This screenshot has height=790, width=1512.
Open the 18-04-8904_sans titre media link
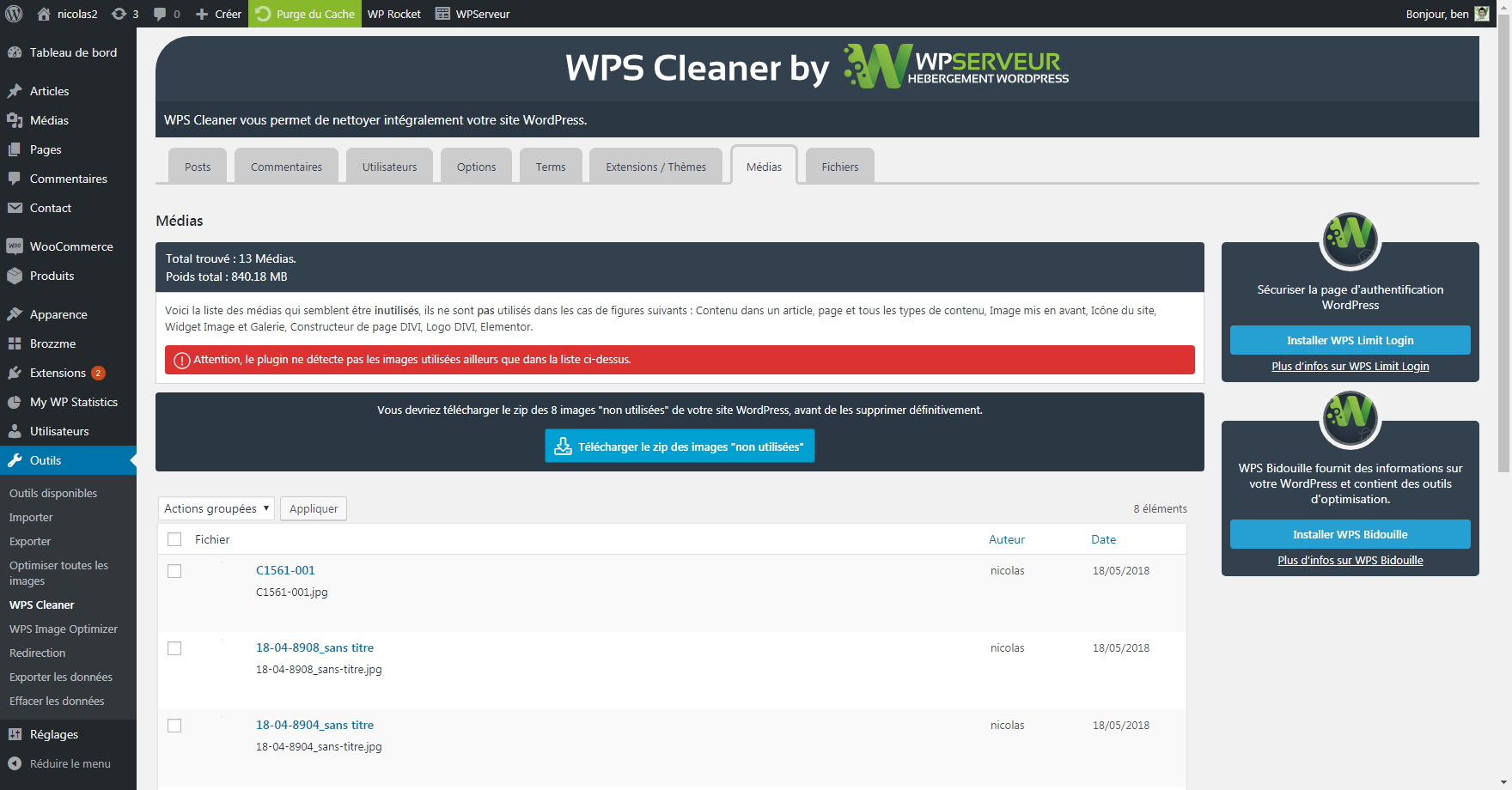pyautogui.click(x=314, y=725)
